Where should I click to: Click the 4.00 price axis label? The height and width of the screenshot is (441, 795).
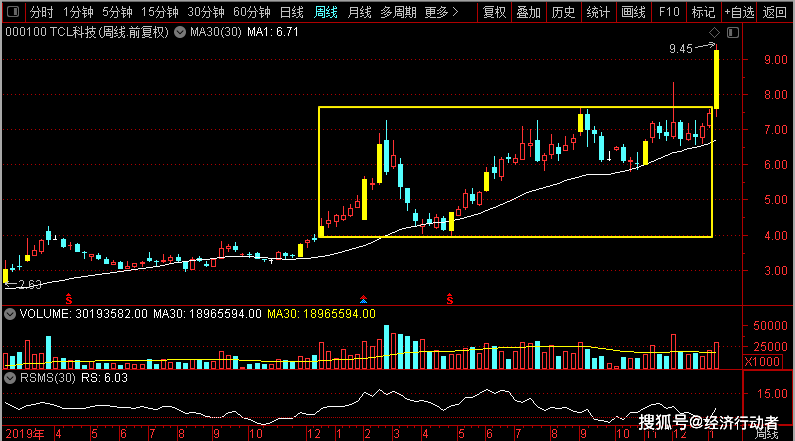pyautogui.click(x=776, y=235)
